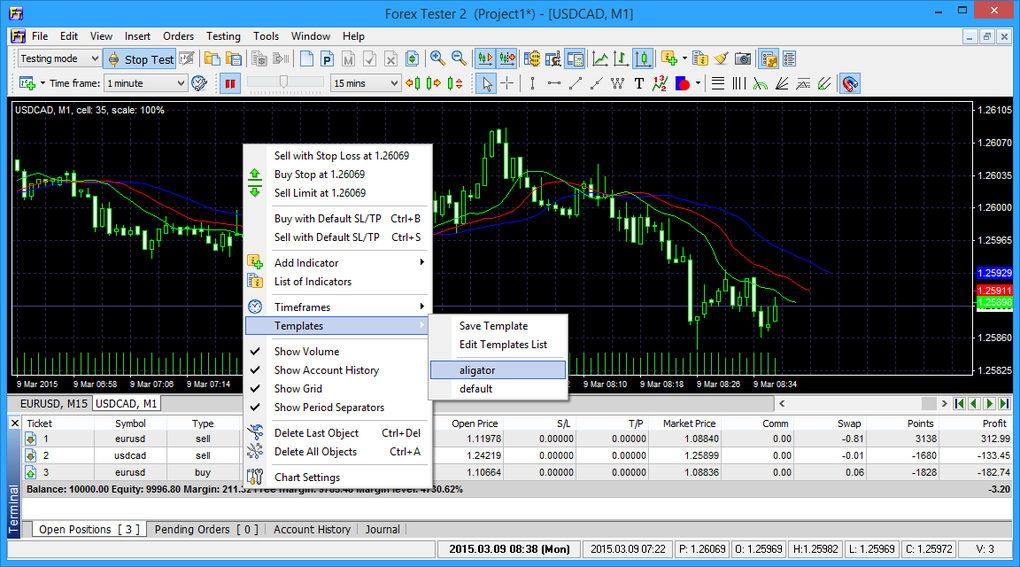Adjust the test speed slider
The width and height of the screenshot is (1020, 567).
point(285,82)
